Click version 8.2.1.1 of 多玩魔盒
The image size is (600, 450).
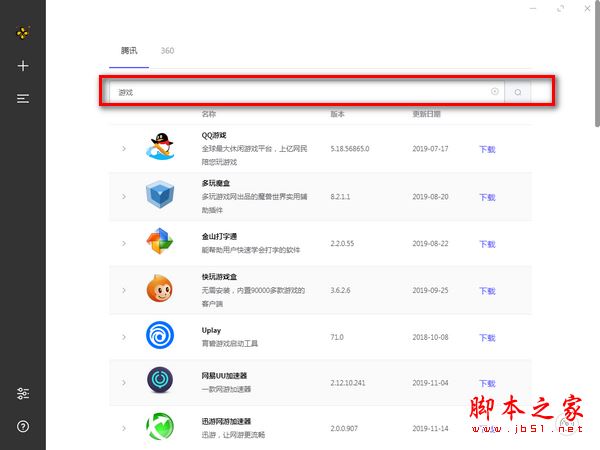(x=340, y=197)
